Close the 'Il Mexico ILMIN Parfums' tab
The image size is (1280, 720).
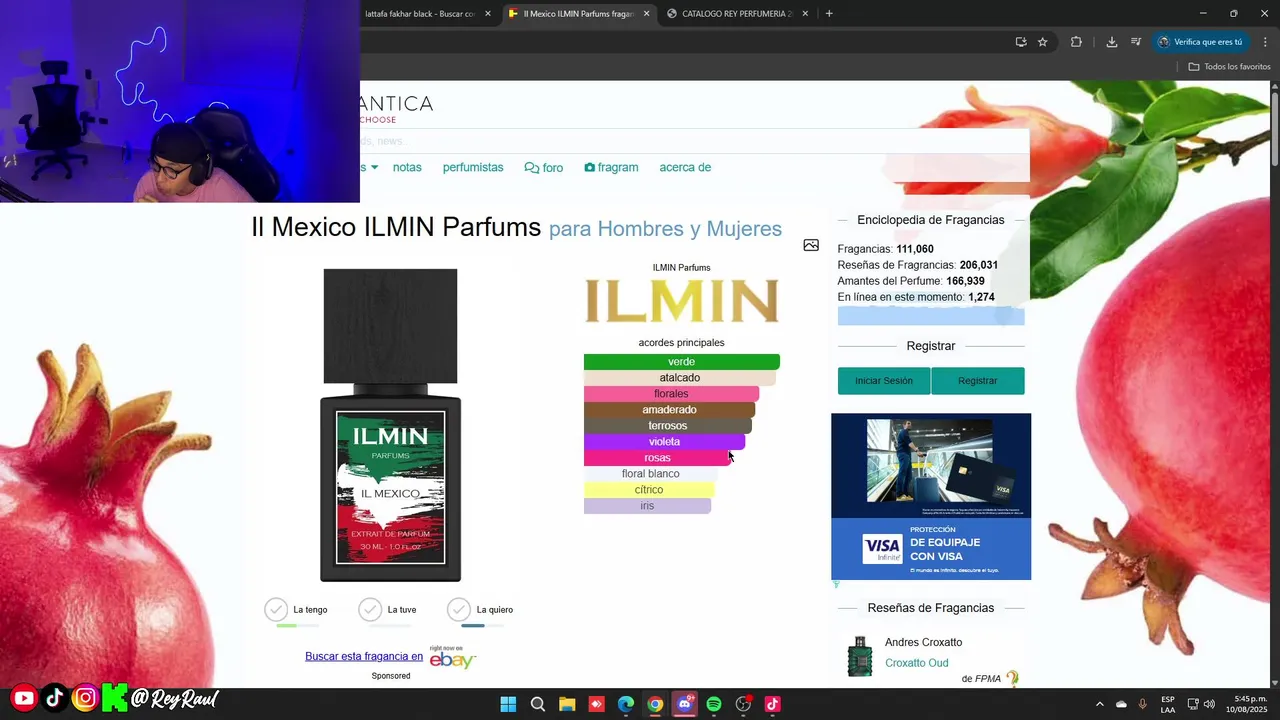646,14
